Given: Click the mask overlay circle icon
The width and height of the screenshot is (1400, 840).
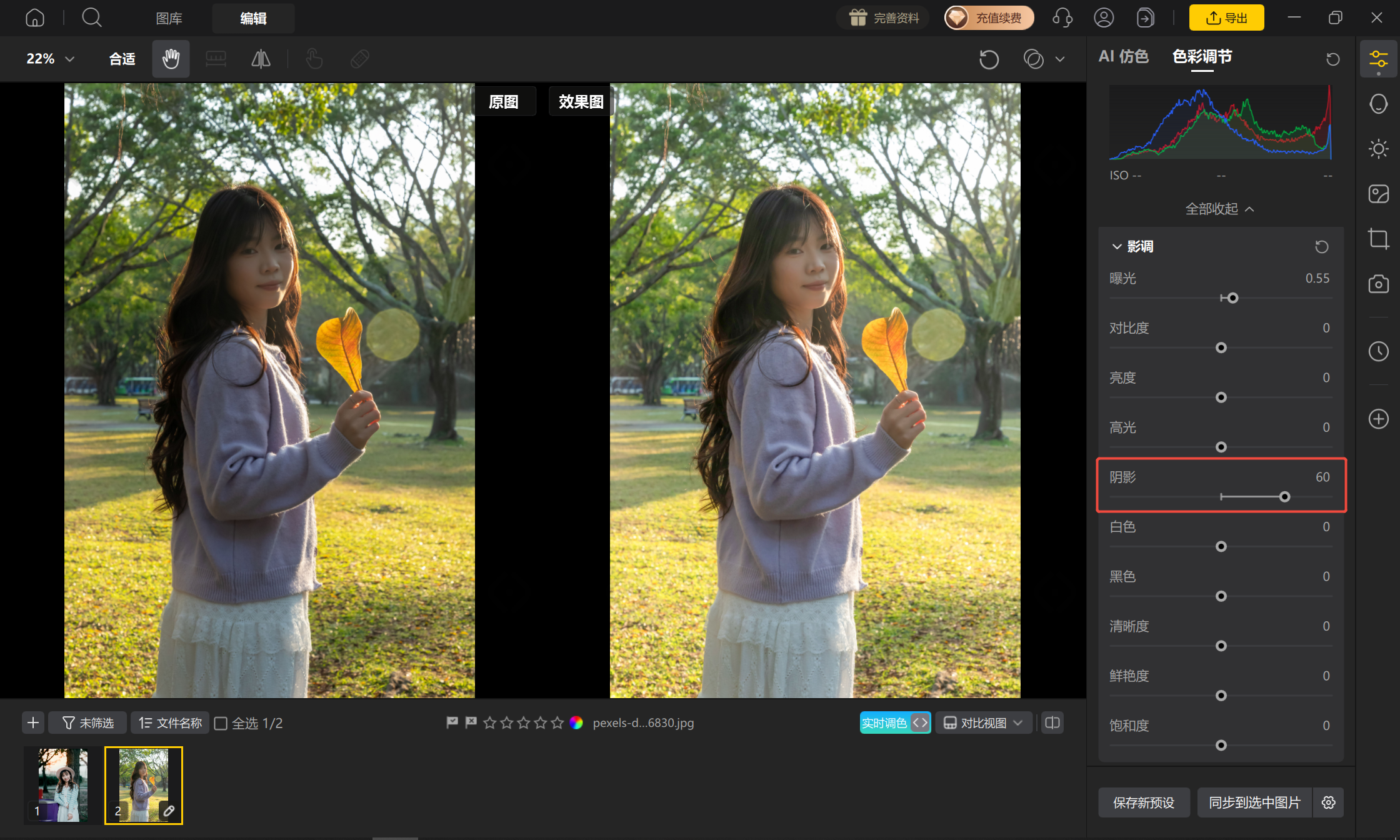Looking at the screenshot, I should 1034,59.
